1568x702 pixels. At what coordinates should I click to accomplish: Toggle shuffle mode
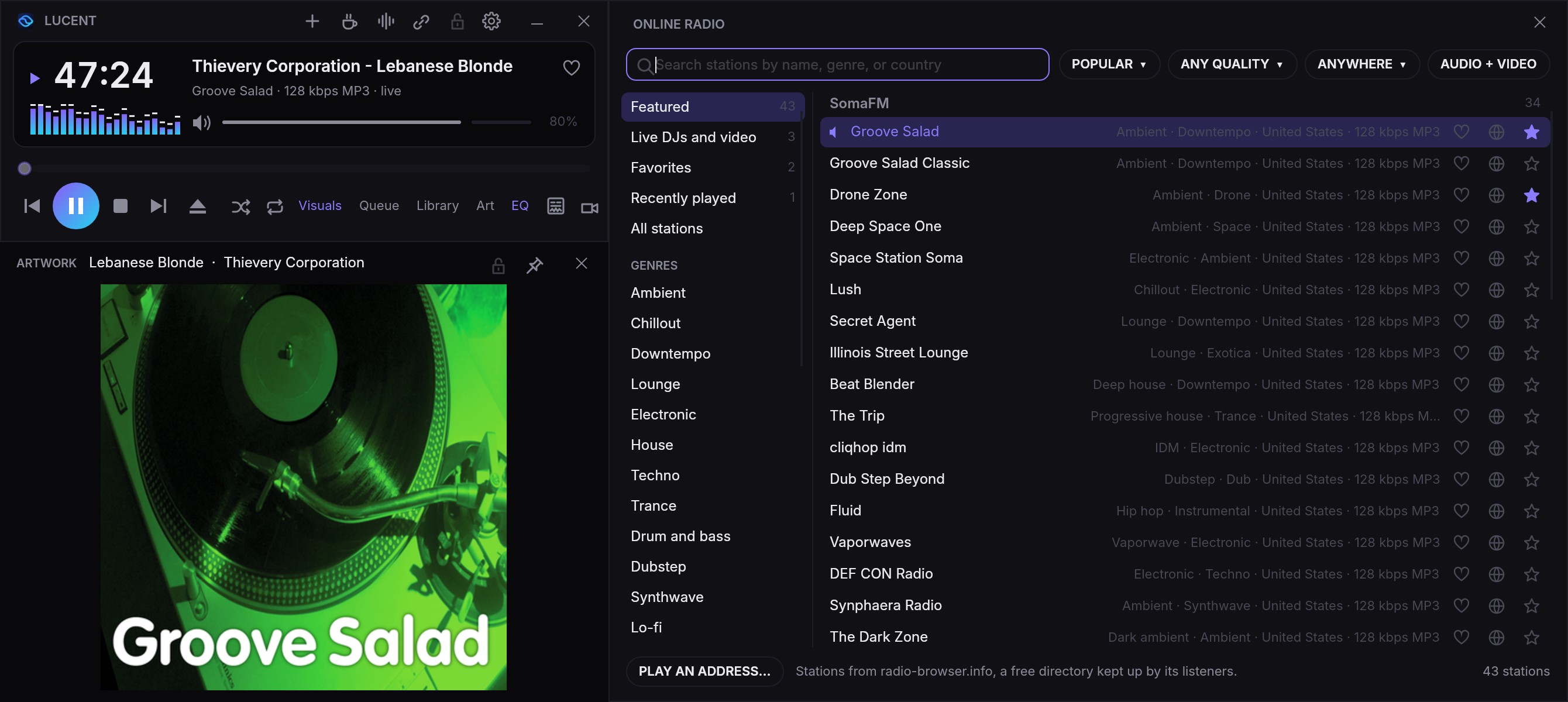tap(240, 207)
